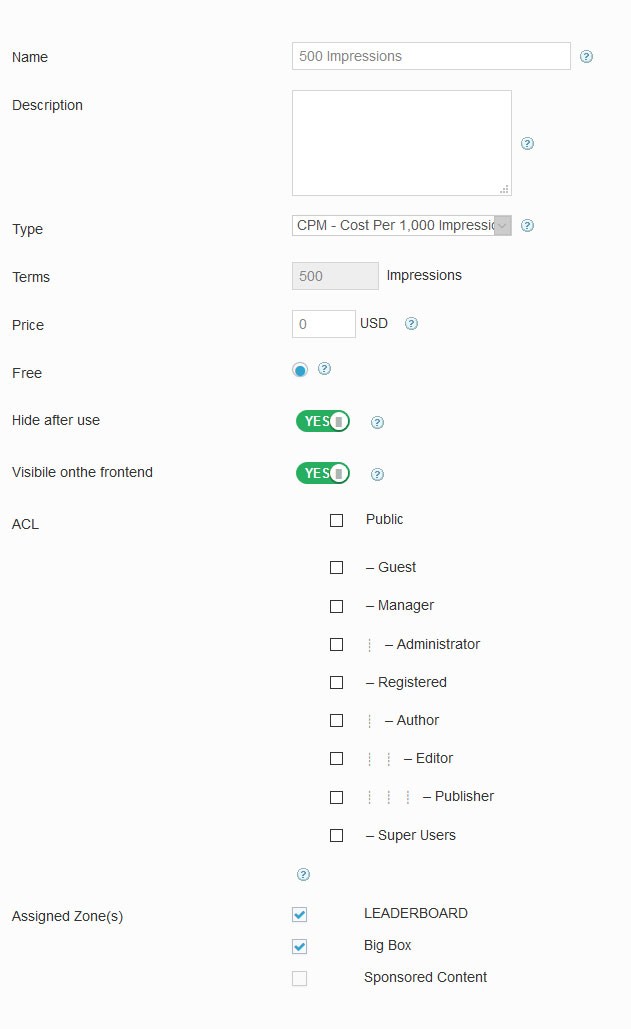Click help icon for Hide after use

[377, 422]
